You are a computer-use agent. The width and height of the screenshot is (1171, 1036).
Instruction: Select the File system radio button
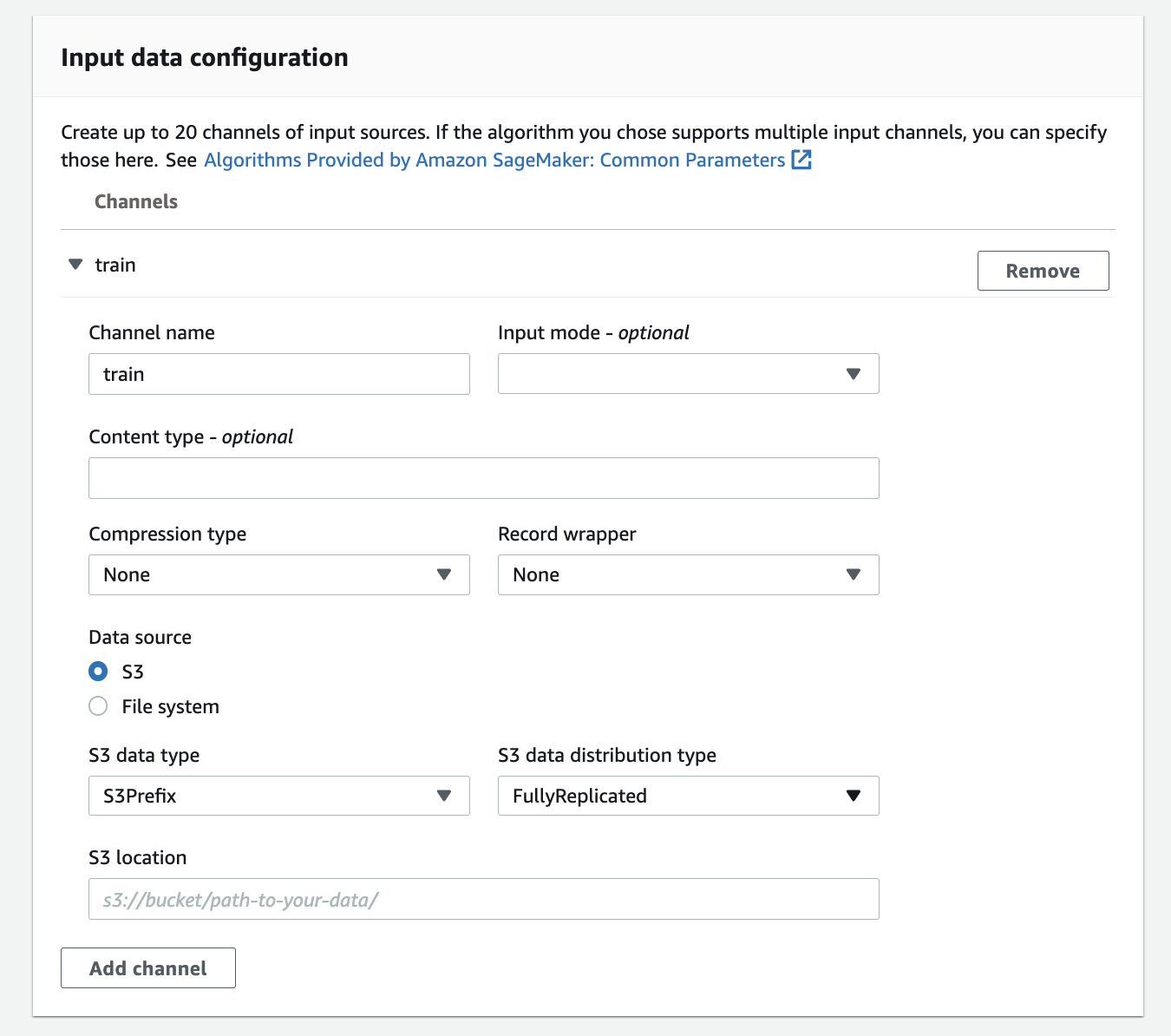[x=99, y=706]
